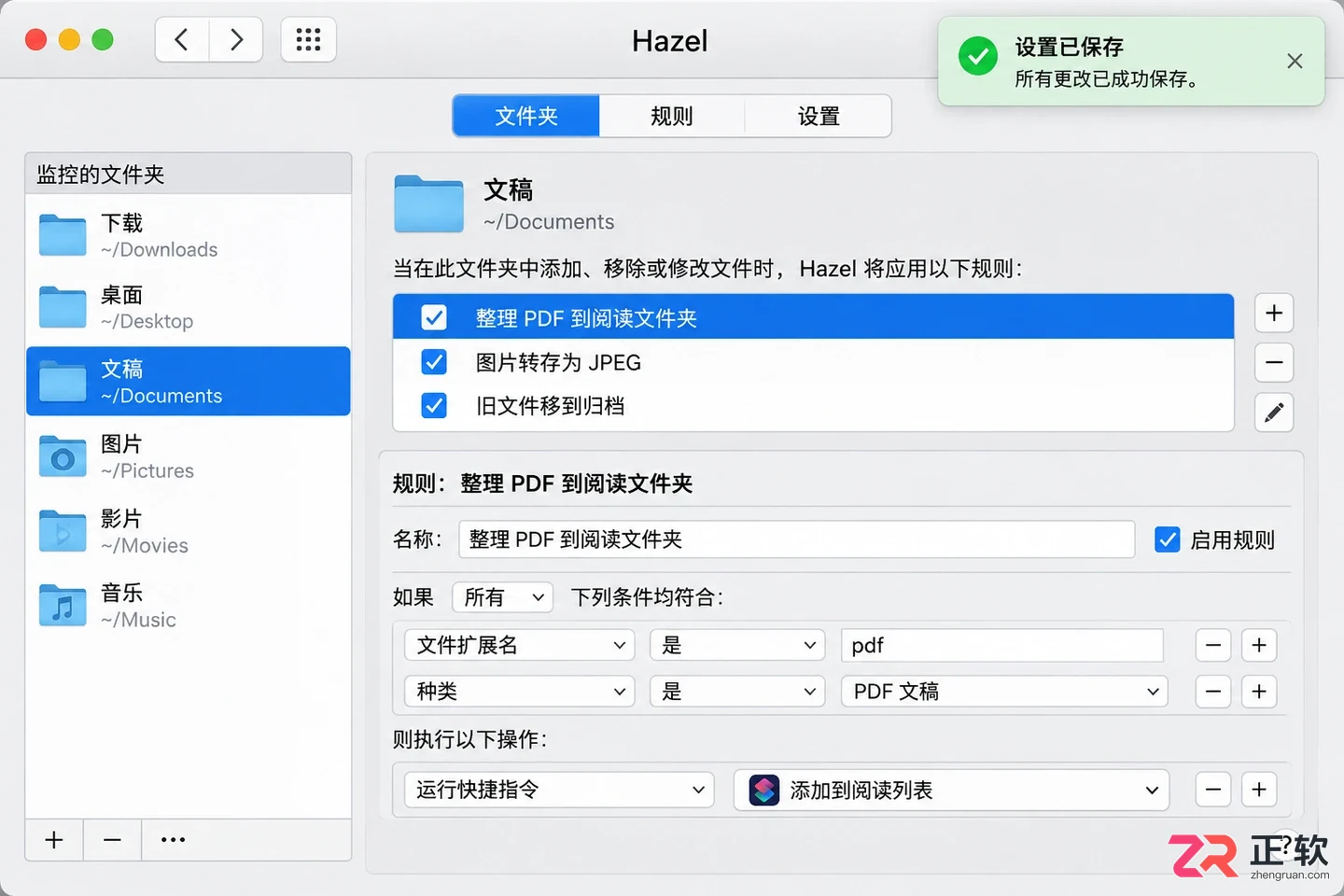The width and height of the screenshot is (1344, 896).
Task: Click the rule 名称 text field
Action: click(x=796, y=539)
